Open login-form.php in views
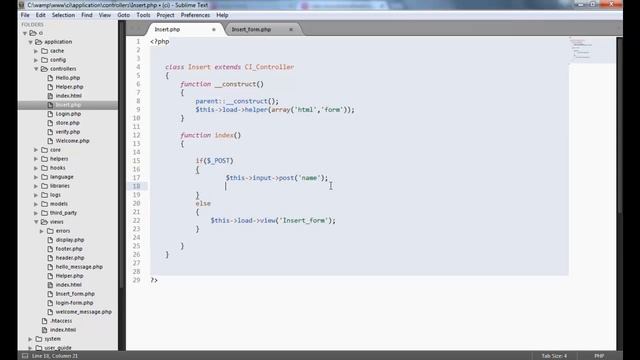 pyautogui.click(x=74, y=302)
